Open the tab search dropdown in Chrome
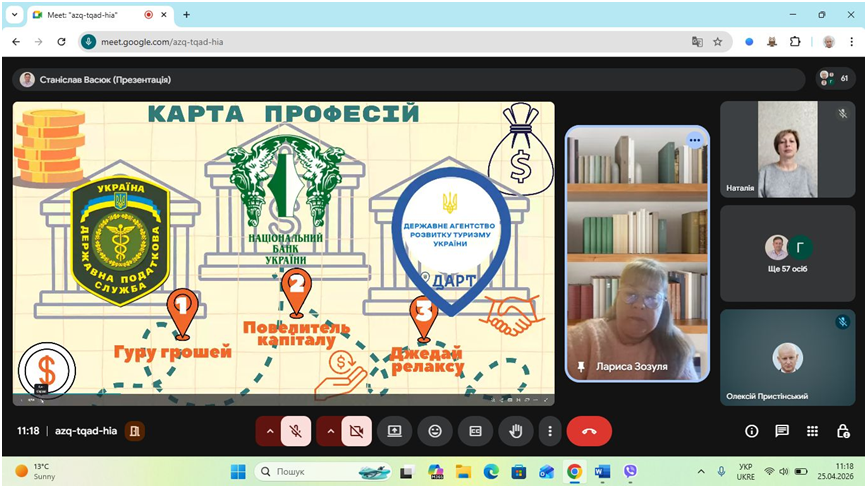The width and height of the screenshot is (867, 488). (14, 15)
